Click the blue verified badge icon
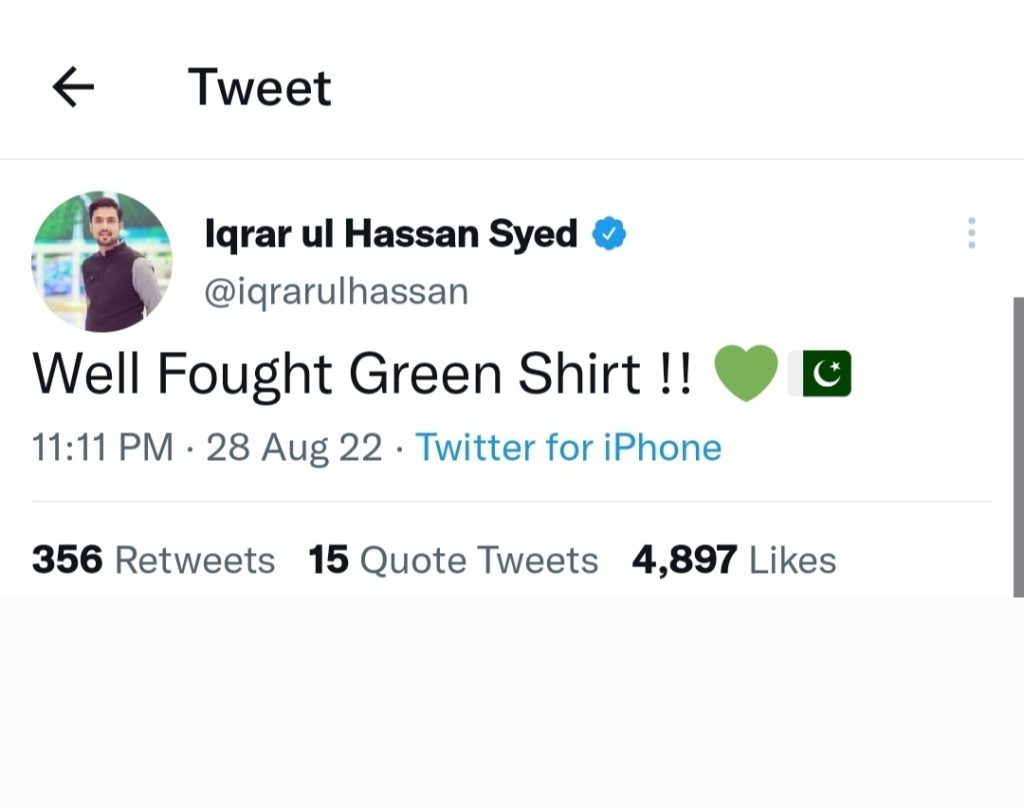The width and height of the screenshot is (1024, 808). pos(609,234)
